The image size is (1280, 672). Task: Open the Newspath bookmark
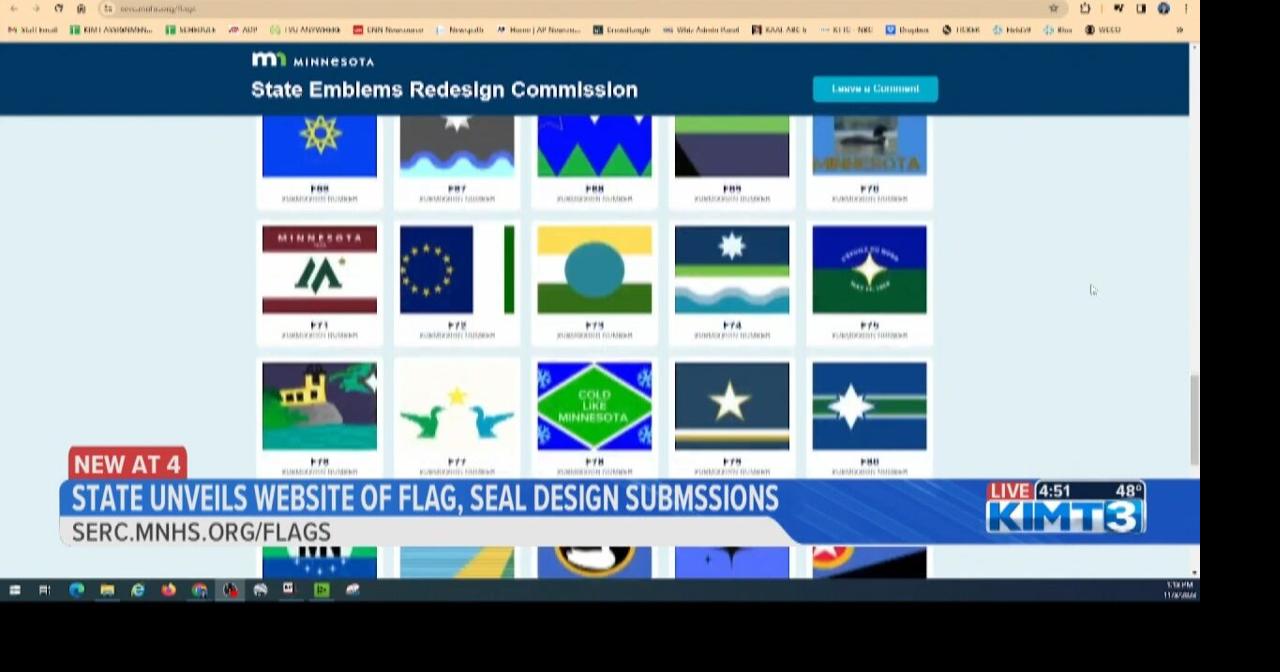pyautogui.click(x=460, y=30)
